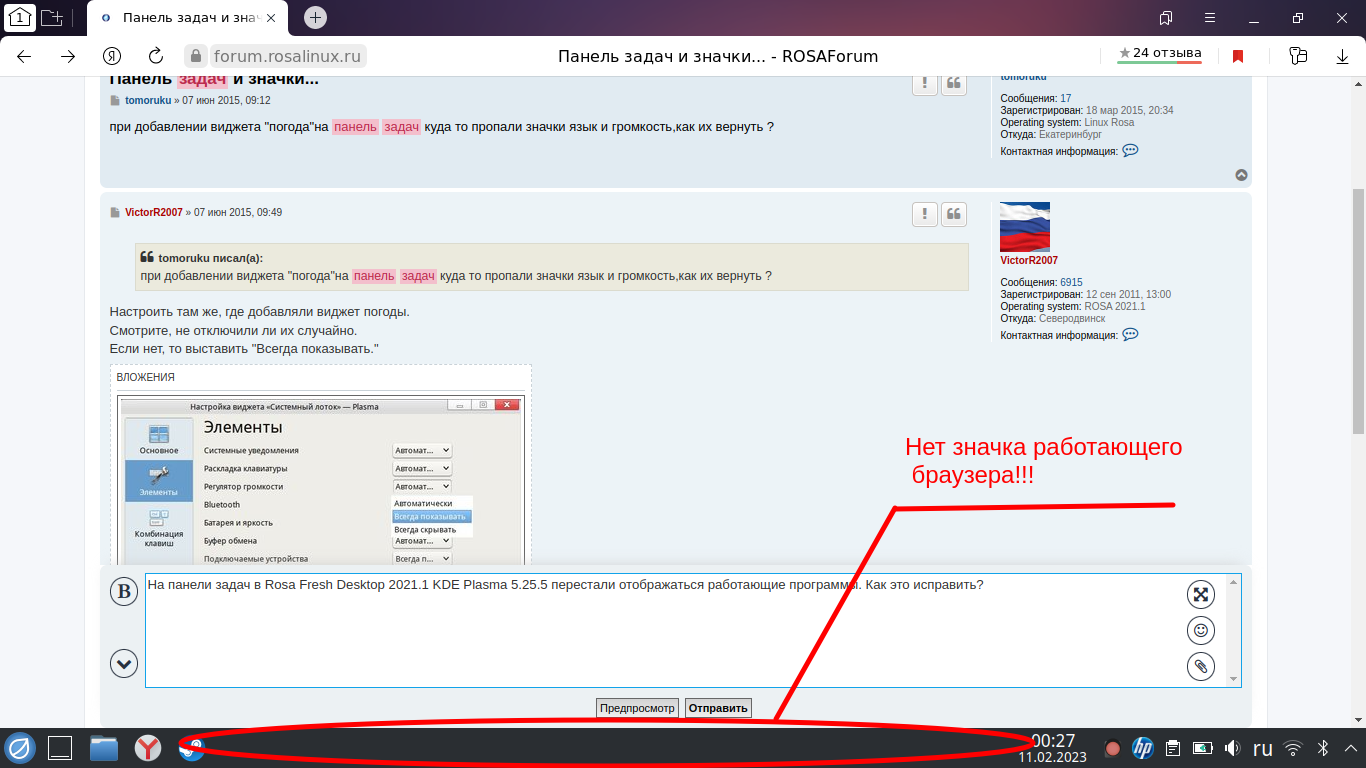This screenshot has width=1366, height=768.
Task: Toggle bold with the B button
Action: click(x=124, y=592)
